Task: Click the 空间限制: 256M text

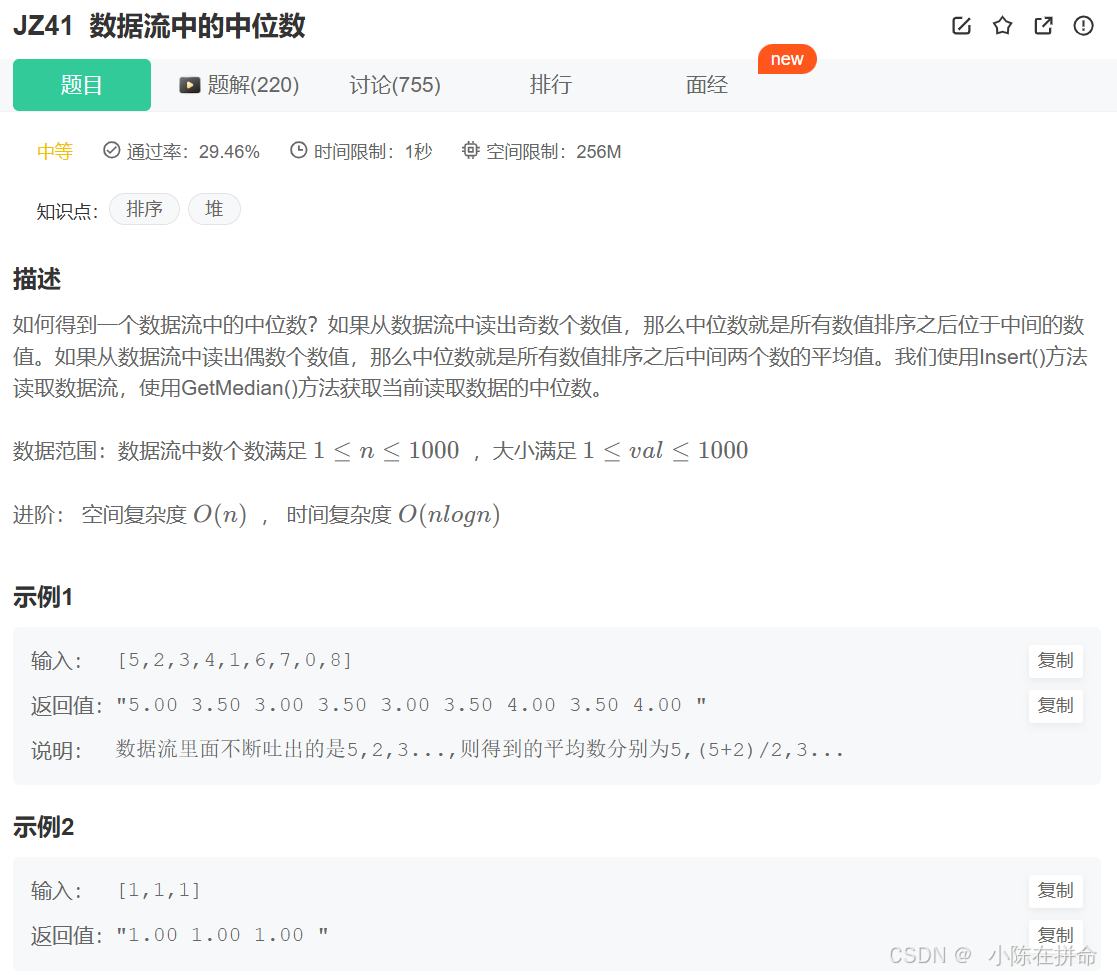Action: point(554,152)
